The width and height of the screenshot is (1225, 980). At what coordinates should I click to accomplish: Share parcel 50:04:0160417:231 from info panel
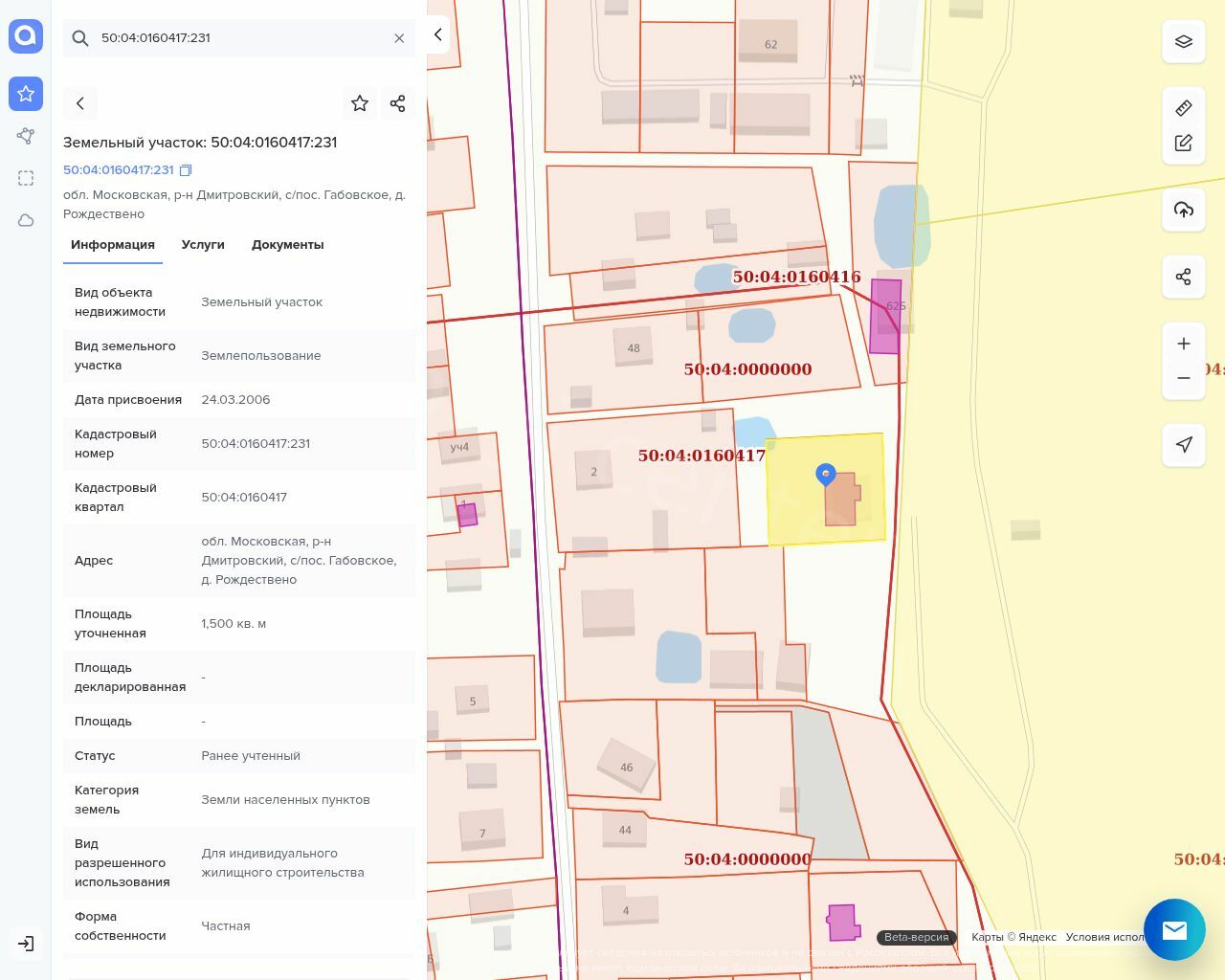tap(398, 103)
